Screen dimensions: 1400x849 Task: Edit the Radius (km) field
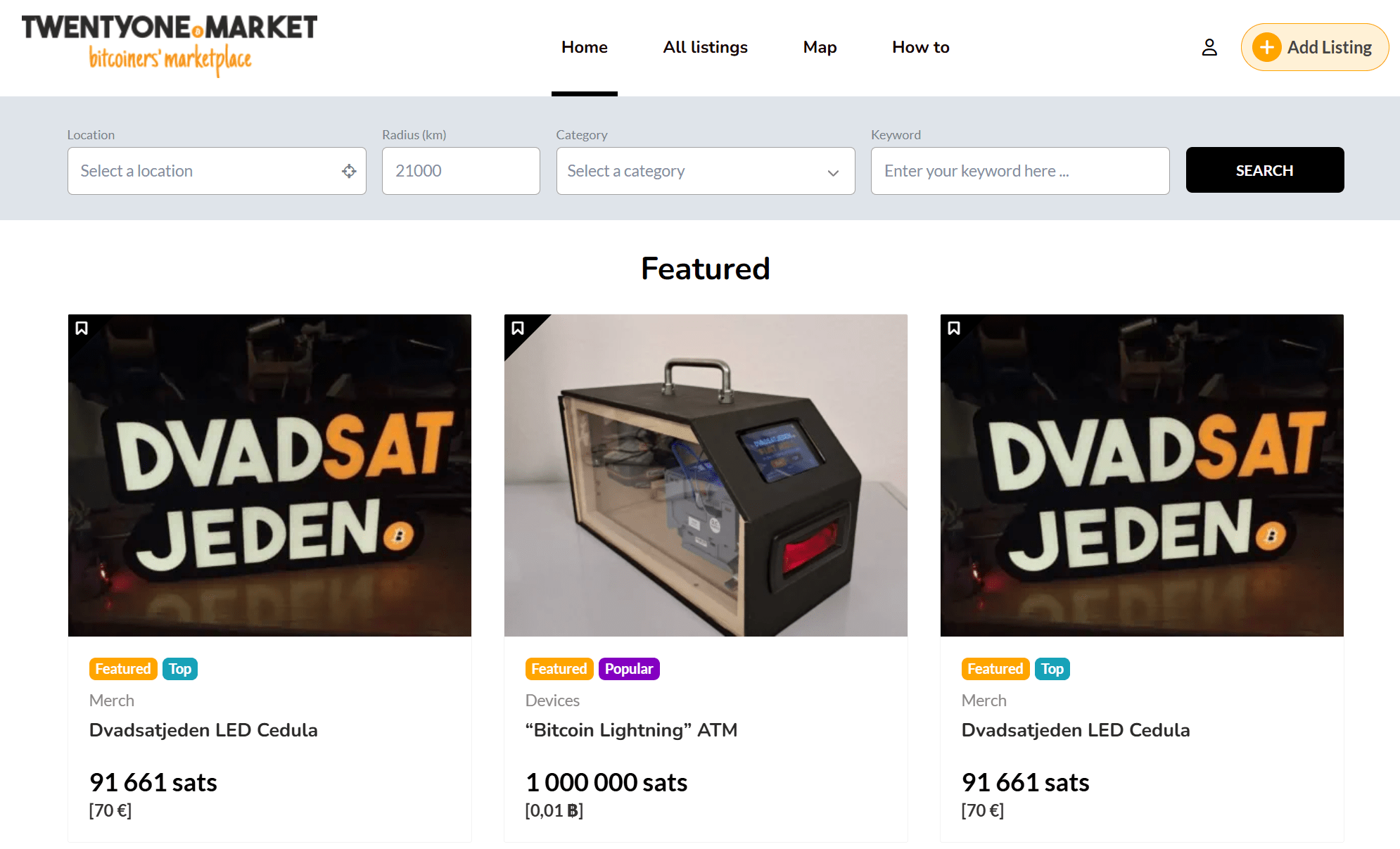coord(460,171)
